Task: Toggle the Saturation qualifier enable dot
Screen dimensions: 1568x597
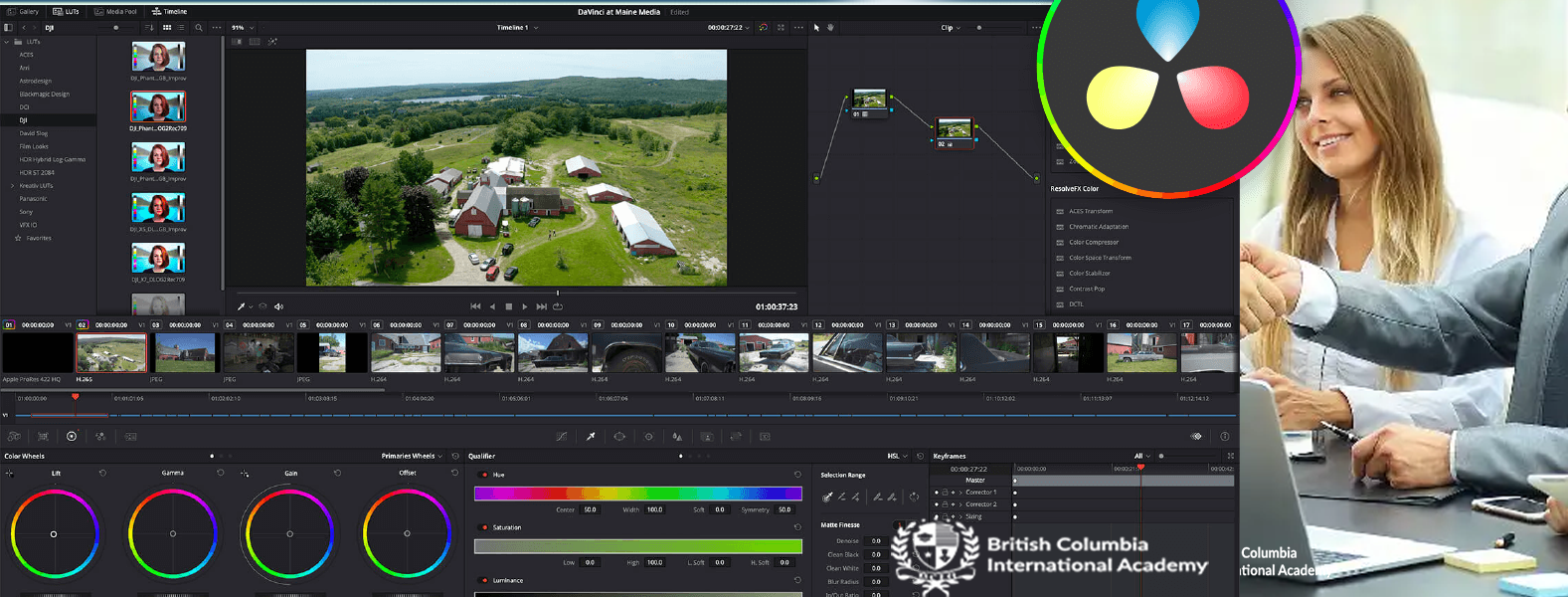Action: point(484,527)
